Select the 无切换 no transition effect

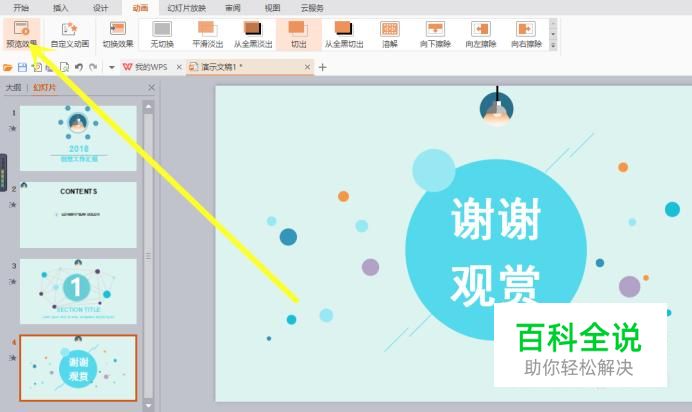(x=162, y=34)
